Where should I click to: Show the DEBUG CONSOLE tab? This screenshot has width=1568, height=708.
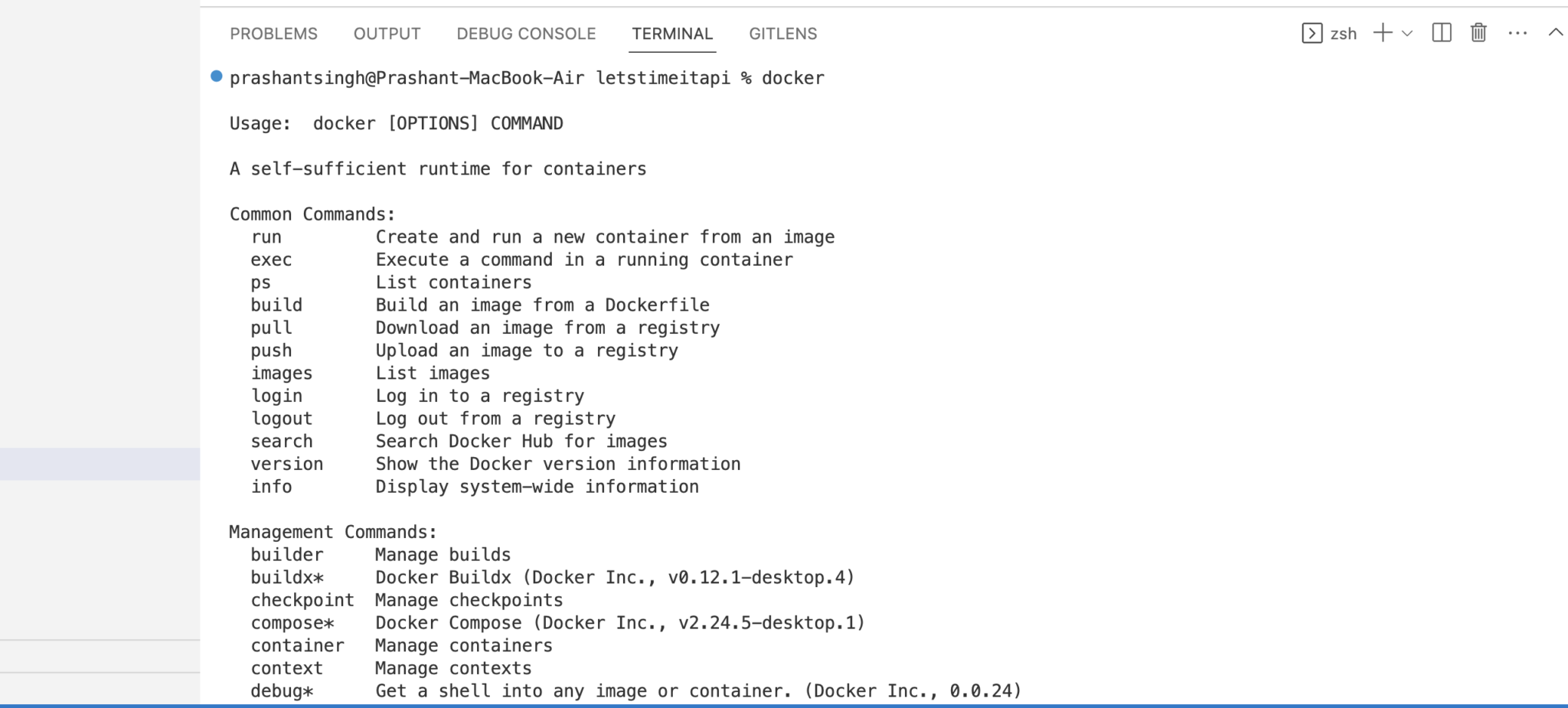click(x=526, y=34)
